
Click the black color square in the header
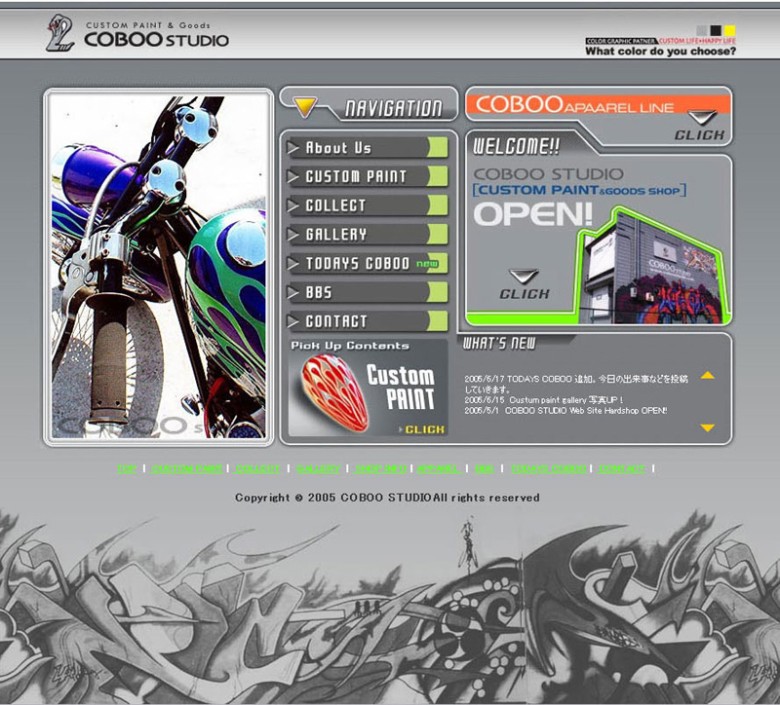click(x=716, y=30)
